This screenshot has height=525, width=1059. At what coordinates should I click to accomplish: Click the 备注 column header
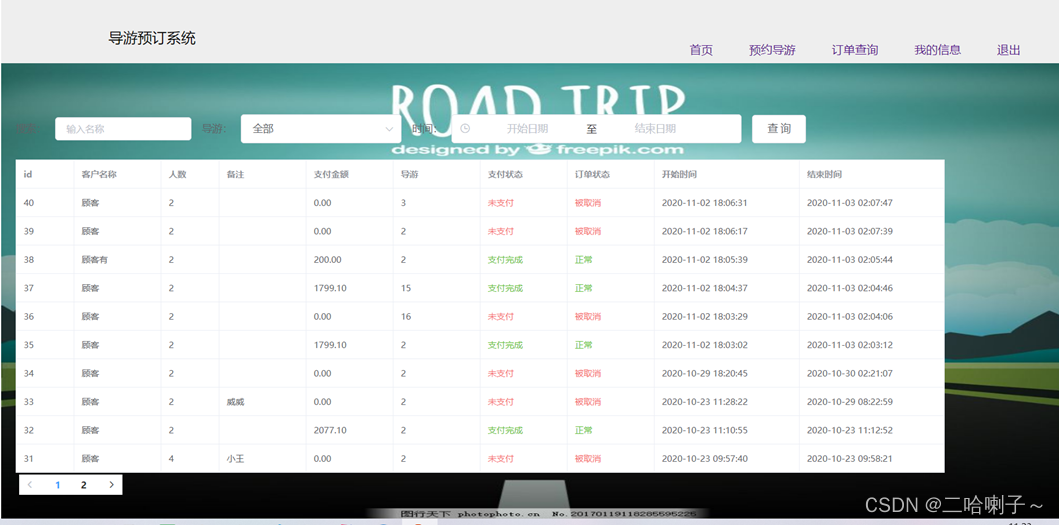click(236, 174)
